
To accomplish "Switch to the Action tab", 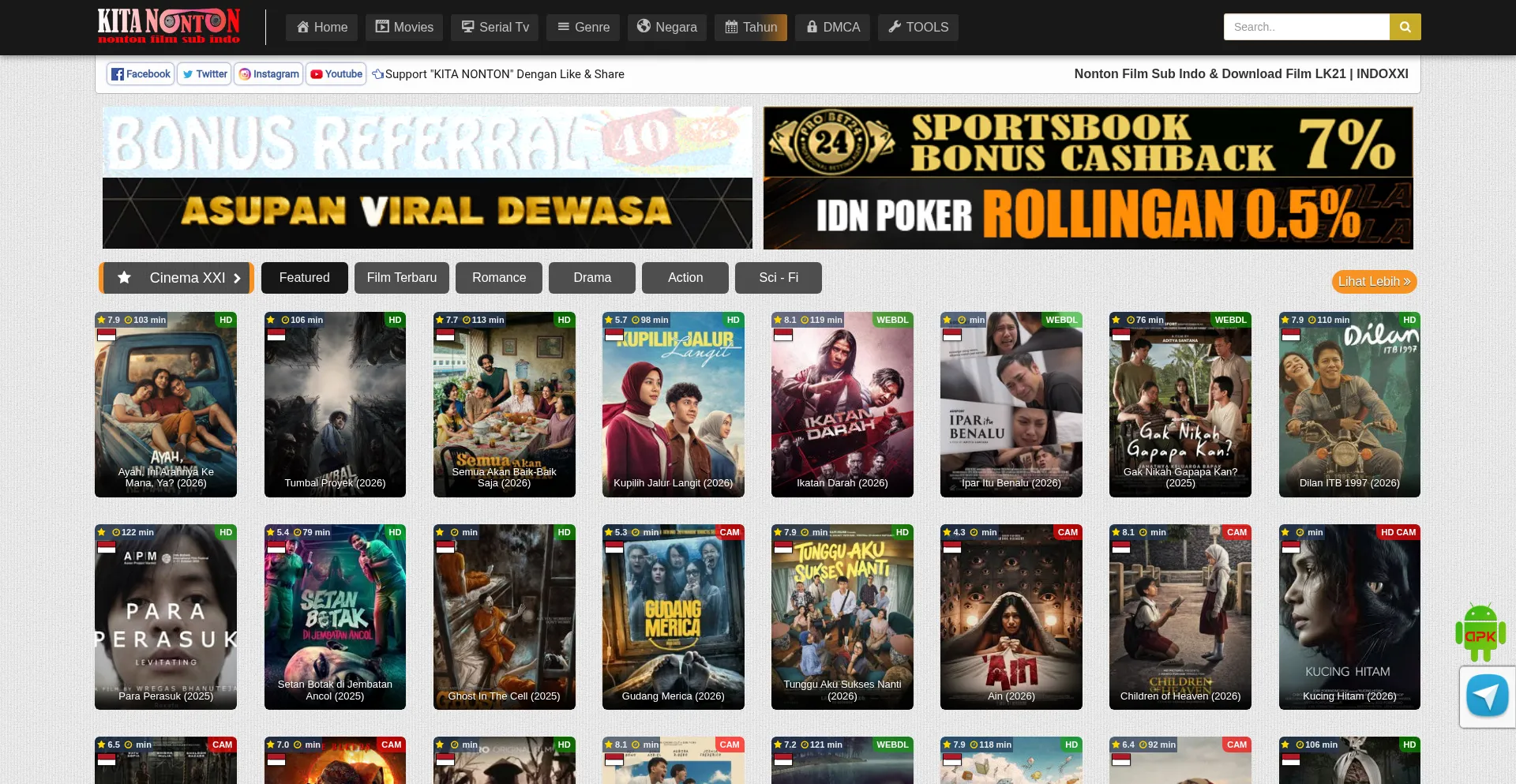I will pos(685,278).
